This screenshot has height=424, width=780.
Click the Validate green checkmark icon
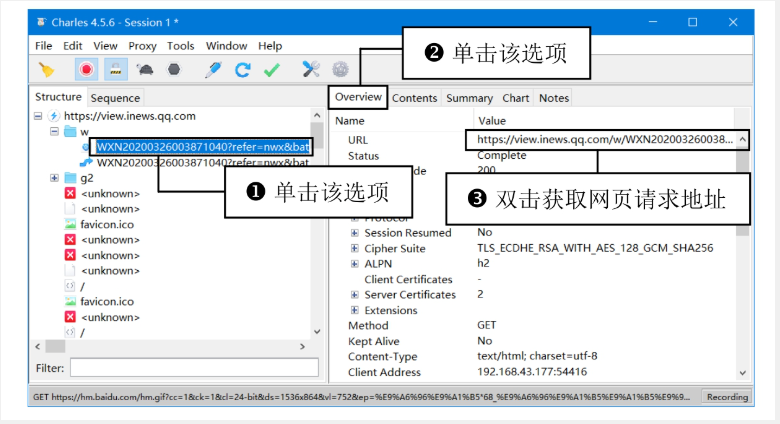pos(272,70)
